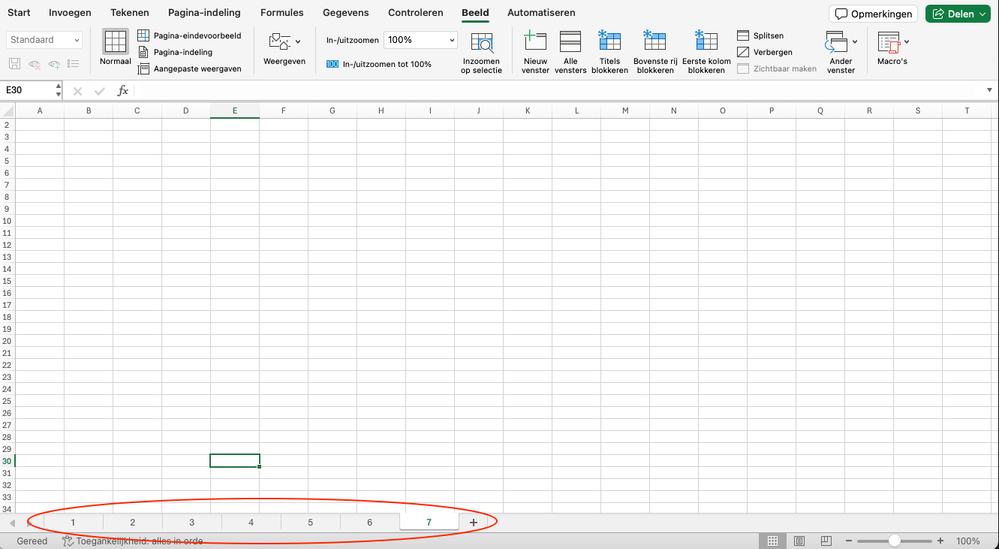Open the Pagina-indeling ribbon tab

(205, 13)
